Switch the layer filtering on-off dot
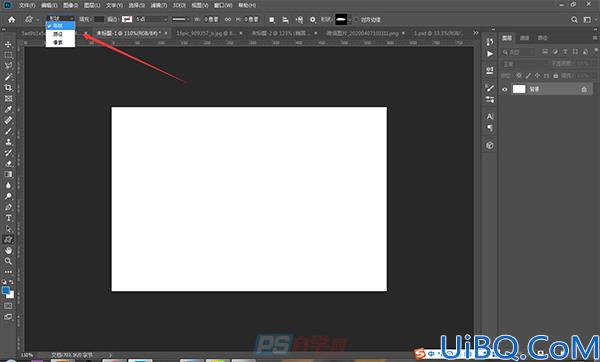Viewport: 600px width, 362px height. (596, 51)
